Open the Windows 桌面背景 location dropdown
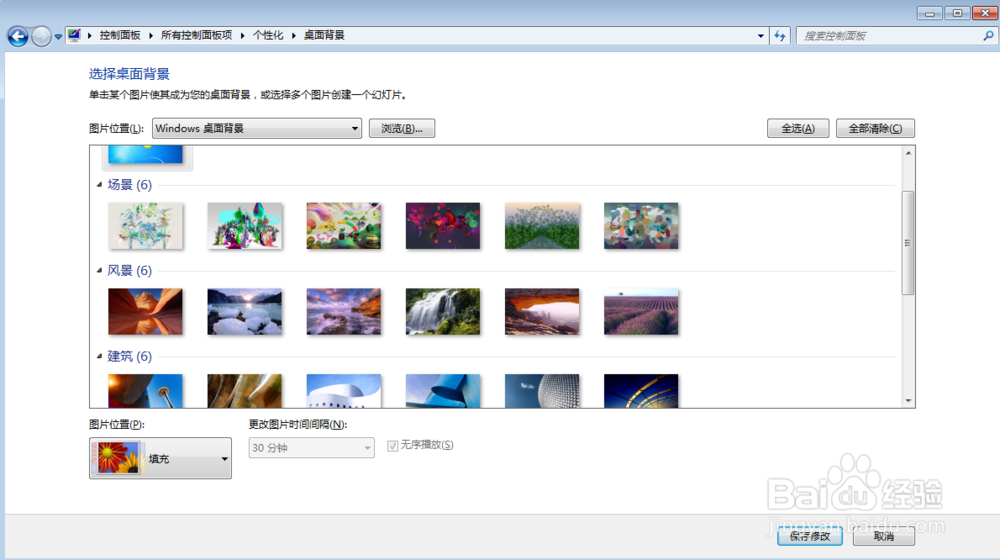Image resolution: width=1000 pixels, height=560 pixels. 257,128
